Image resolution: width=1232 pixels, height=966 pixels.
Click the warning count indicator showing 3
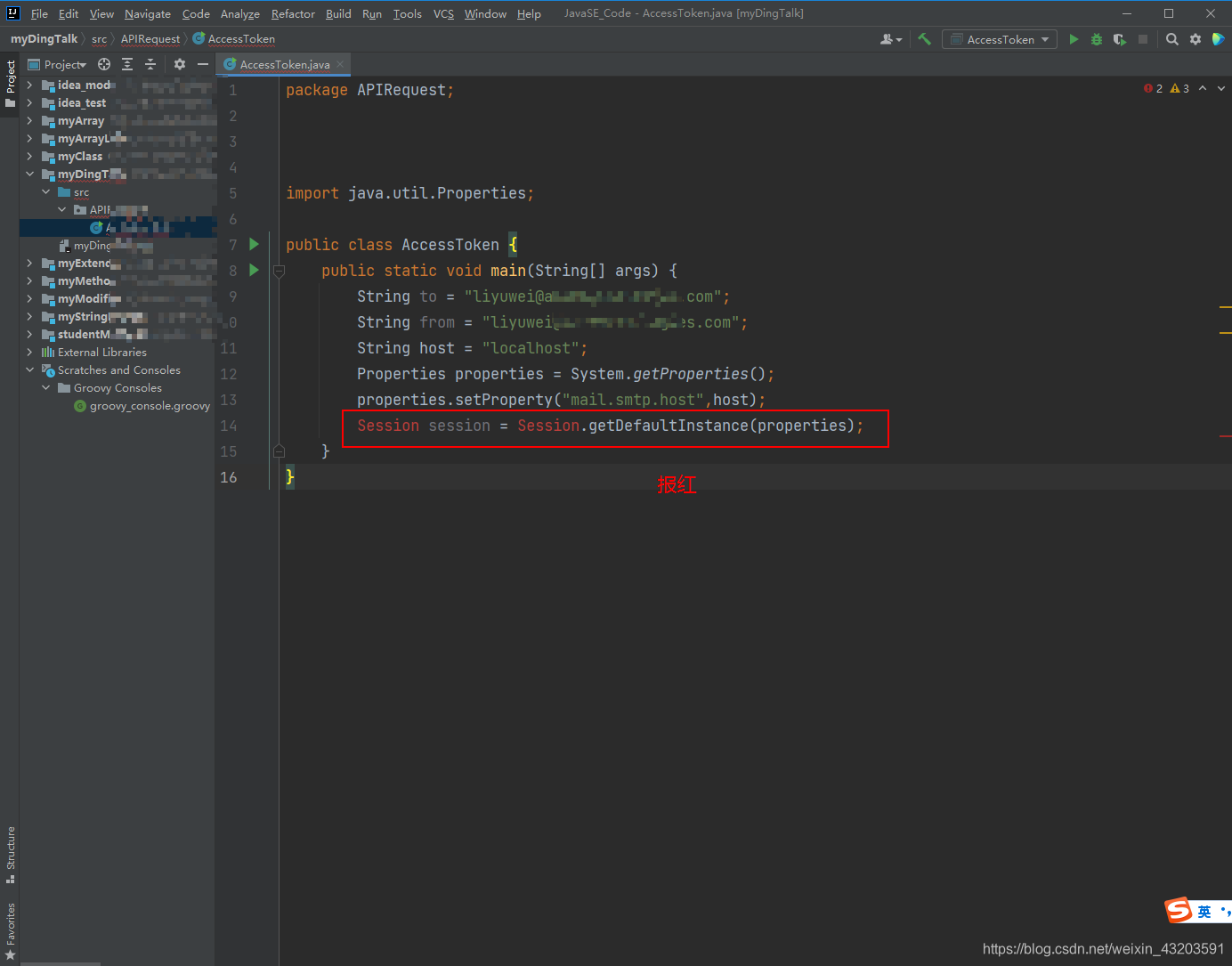click(x=1179, y=88)
